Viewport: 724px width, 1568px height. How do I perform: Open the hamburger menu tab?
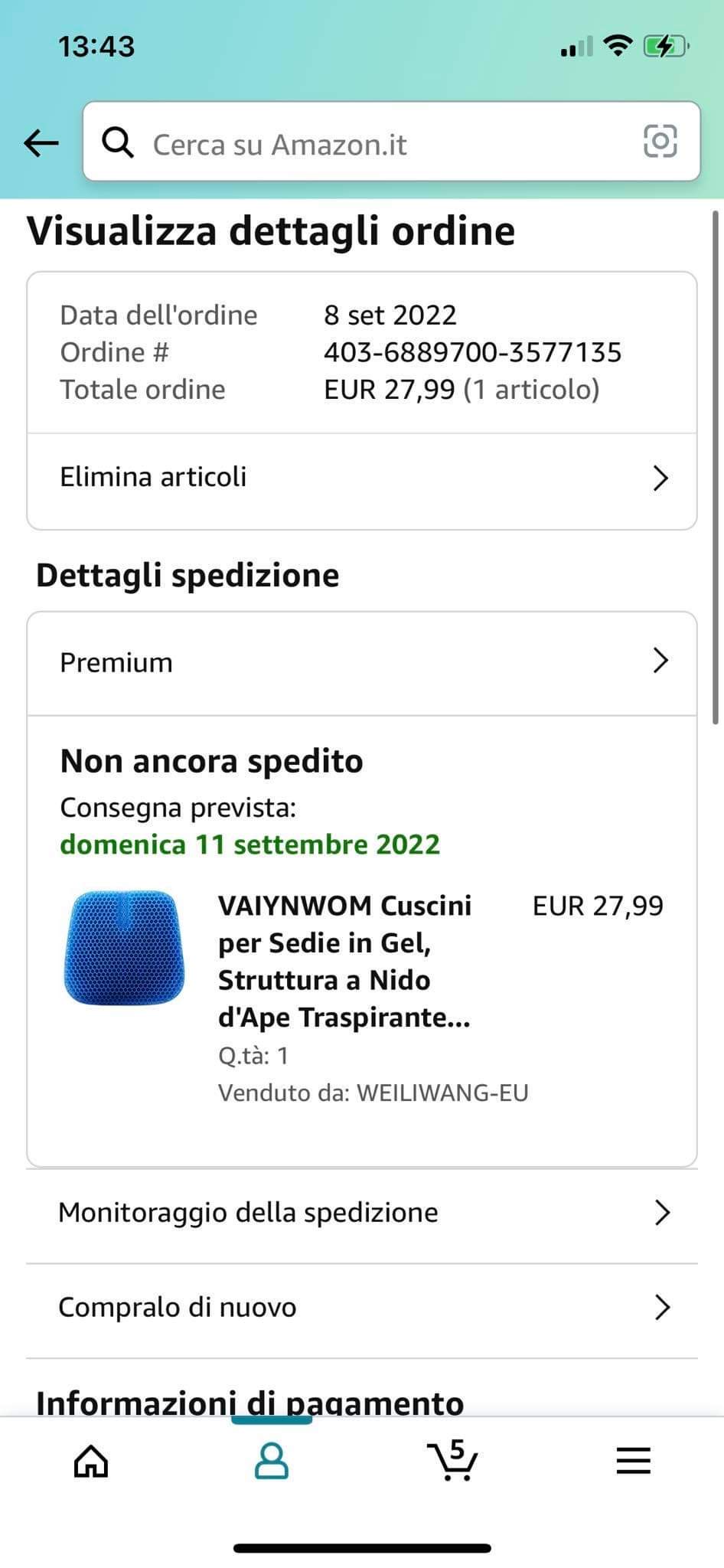(x=633, y=1461)
